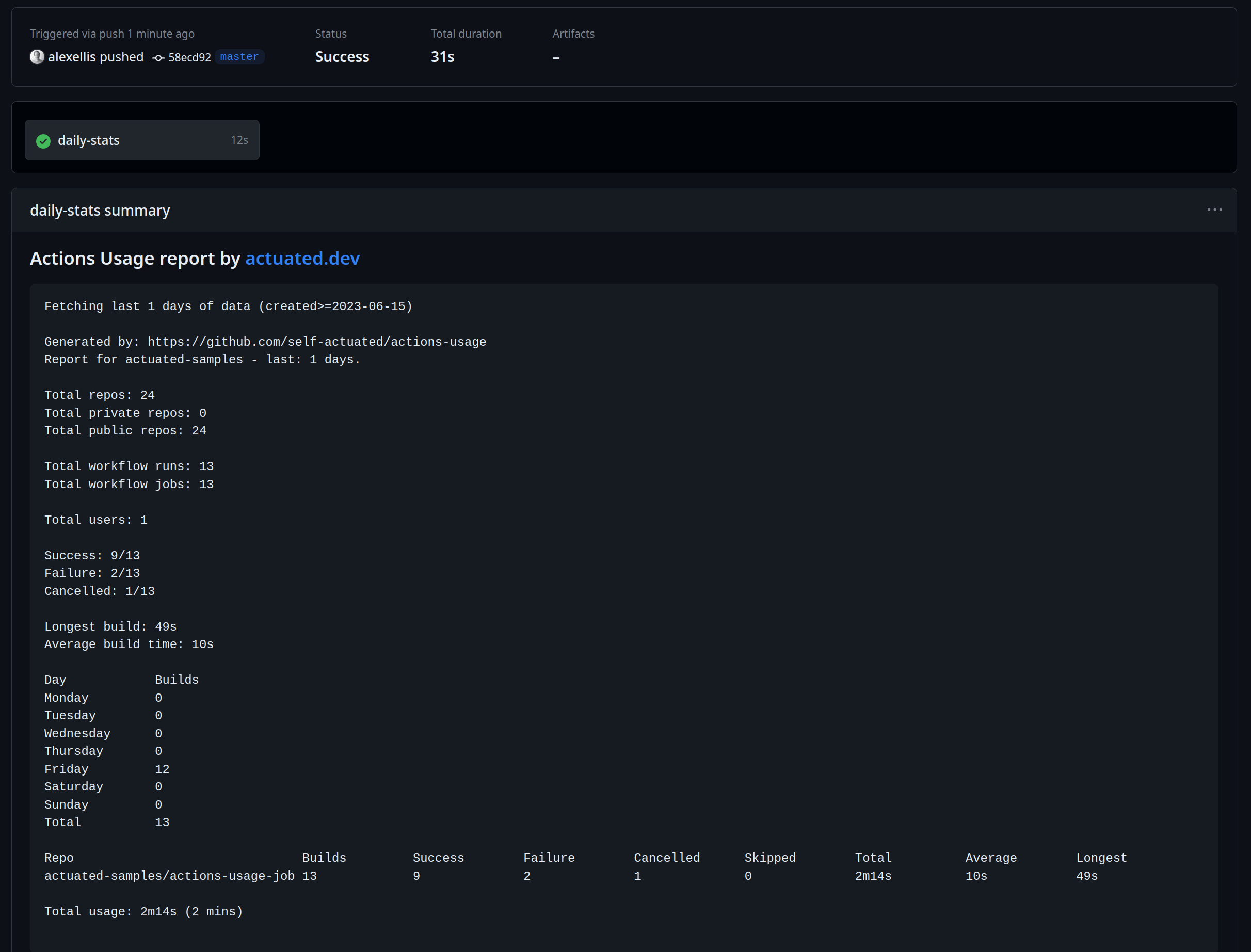Open the alexellis profile link
This screenshot has width=1251, height=952.
point(71,57)
